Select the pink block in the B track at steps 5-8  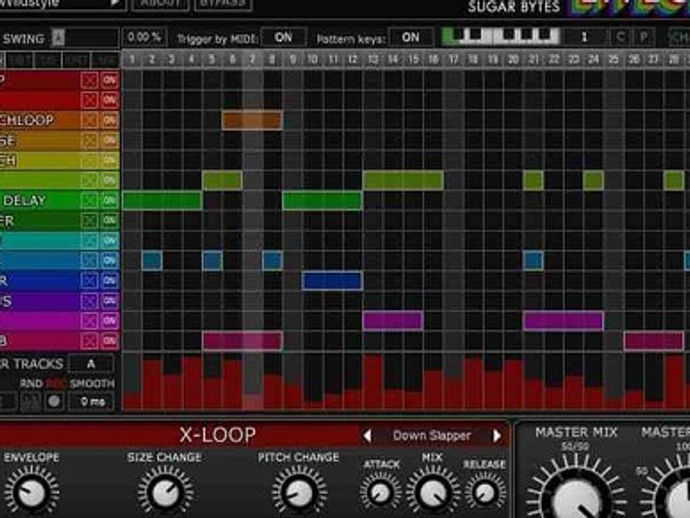coord(242,341)
